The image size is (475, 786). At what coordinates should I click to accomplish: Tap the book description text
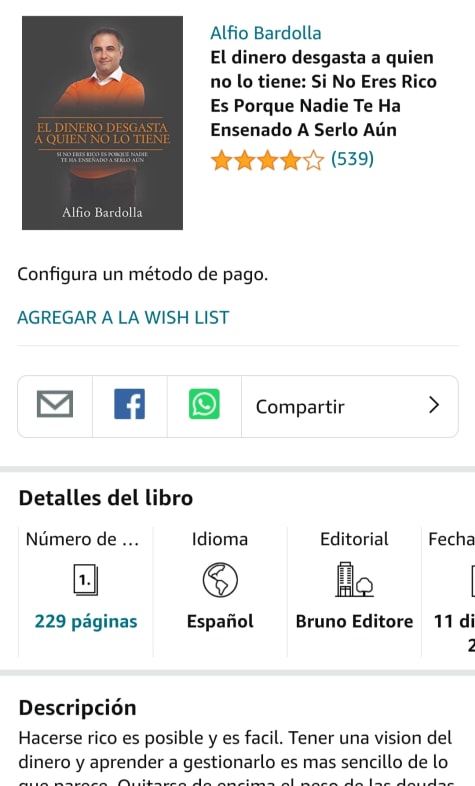235,756
